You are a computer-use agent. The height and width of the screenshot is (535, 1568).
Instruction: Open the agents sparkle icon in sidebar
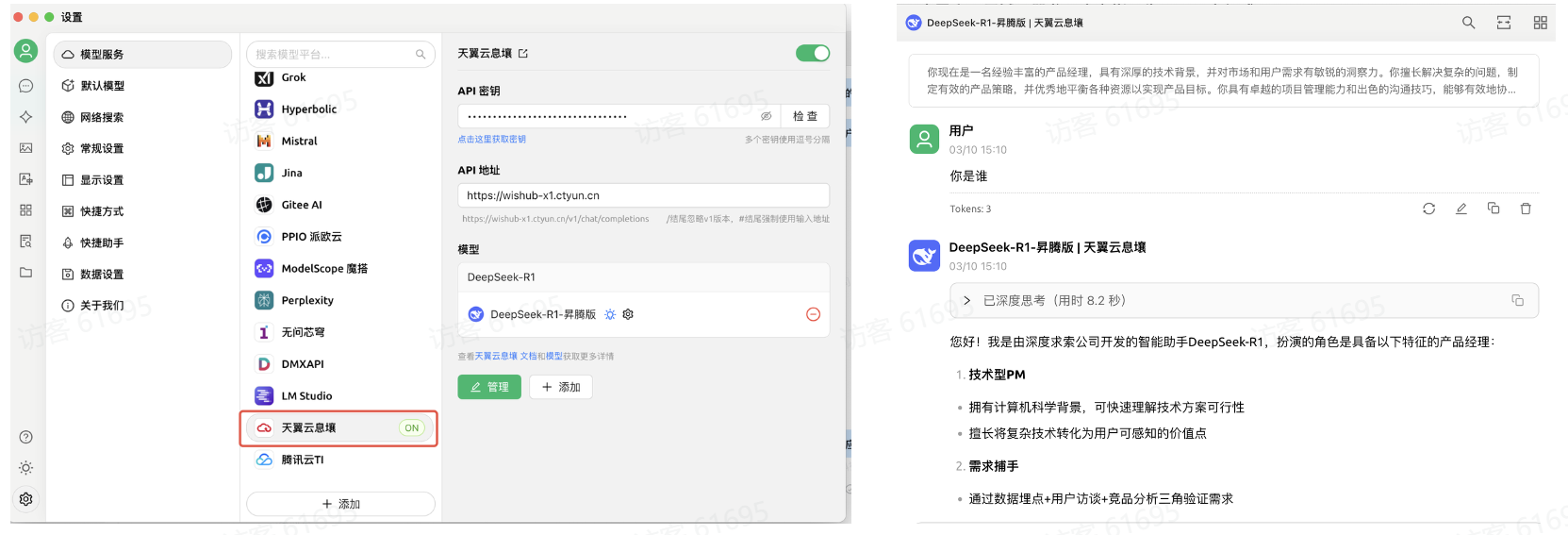[26, 117]
